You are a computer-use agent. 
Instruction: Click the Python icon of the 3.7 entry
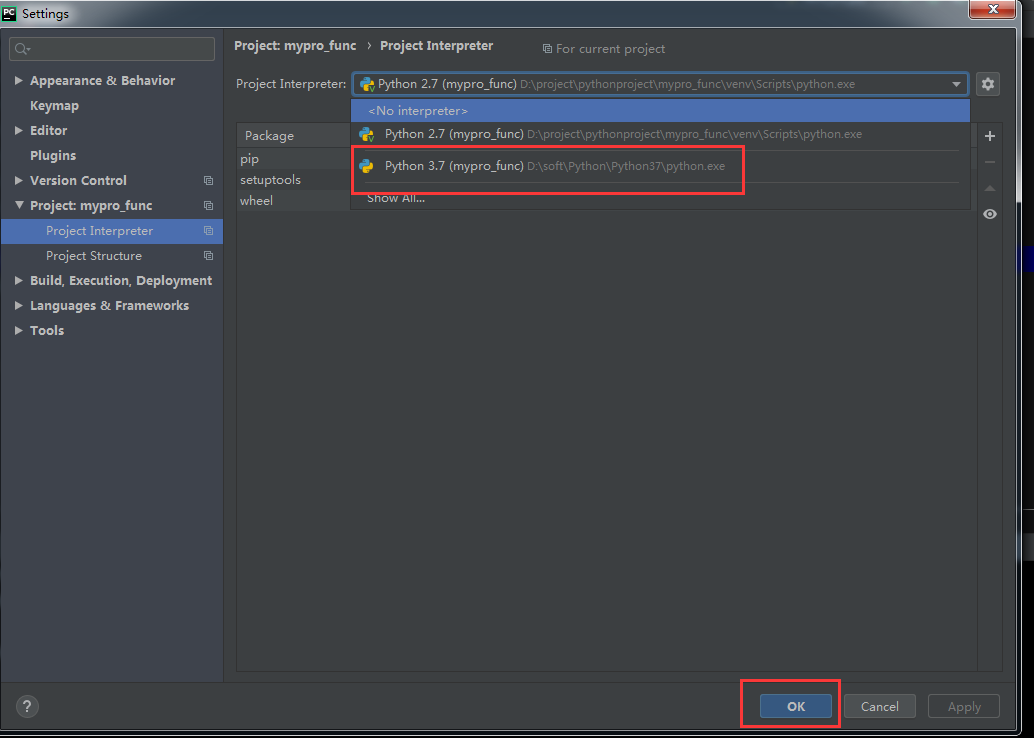coord(367,166)
